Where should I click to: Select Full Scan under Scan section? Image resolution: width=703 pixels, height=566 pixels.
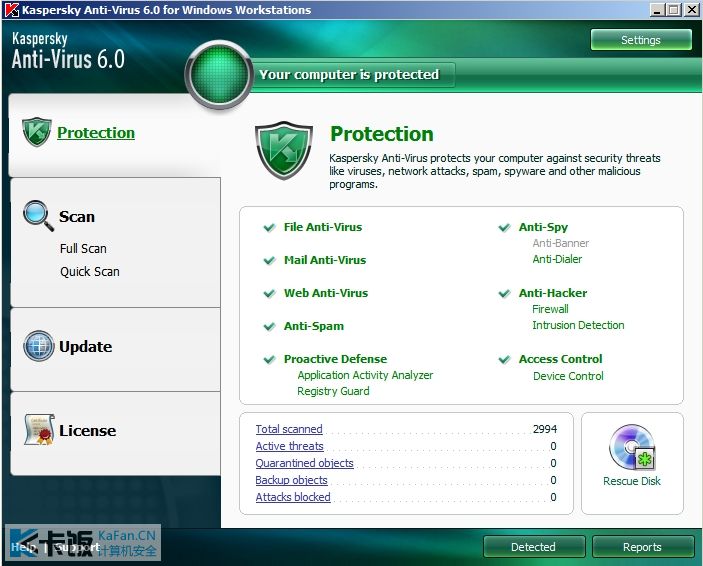click(x=83, y=248)
